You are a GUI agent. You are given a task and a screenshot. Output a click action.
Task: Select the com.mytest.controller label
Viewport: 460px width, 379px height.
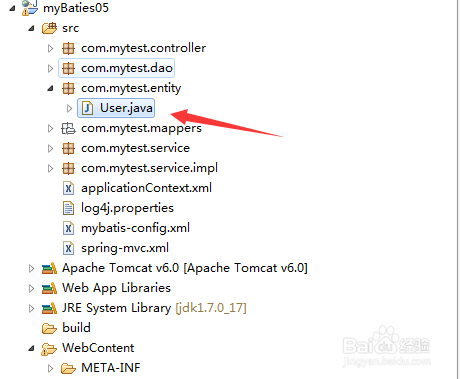143,48
